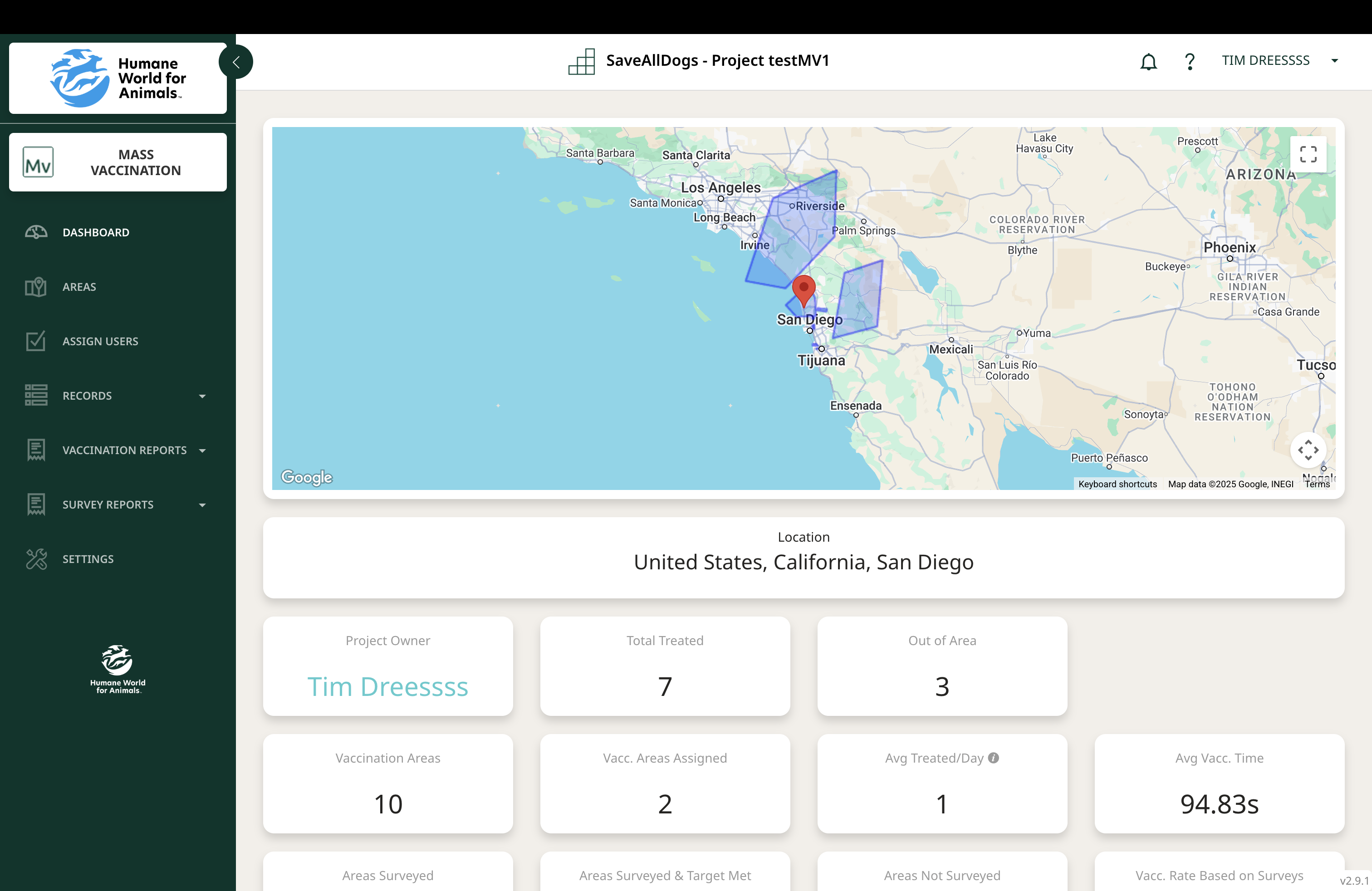
Task: Click the Avg Treated/Day info icon
Action: click(993, 758)
